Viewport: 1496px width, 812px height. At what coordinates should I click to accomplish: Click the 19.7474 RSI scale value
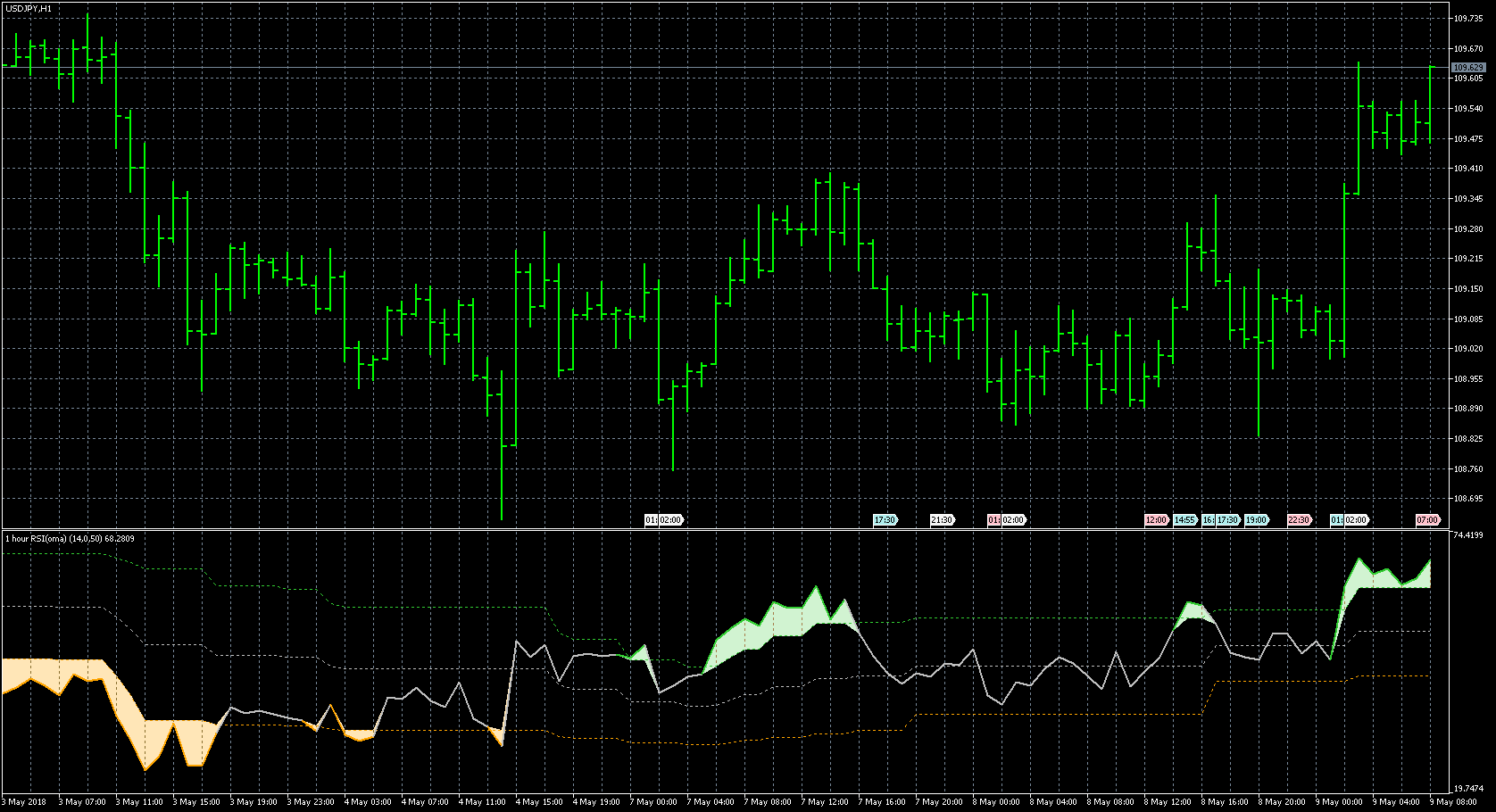1469,789
